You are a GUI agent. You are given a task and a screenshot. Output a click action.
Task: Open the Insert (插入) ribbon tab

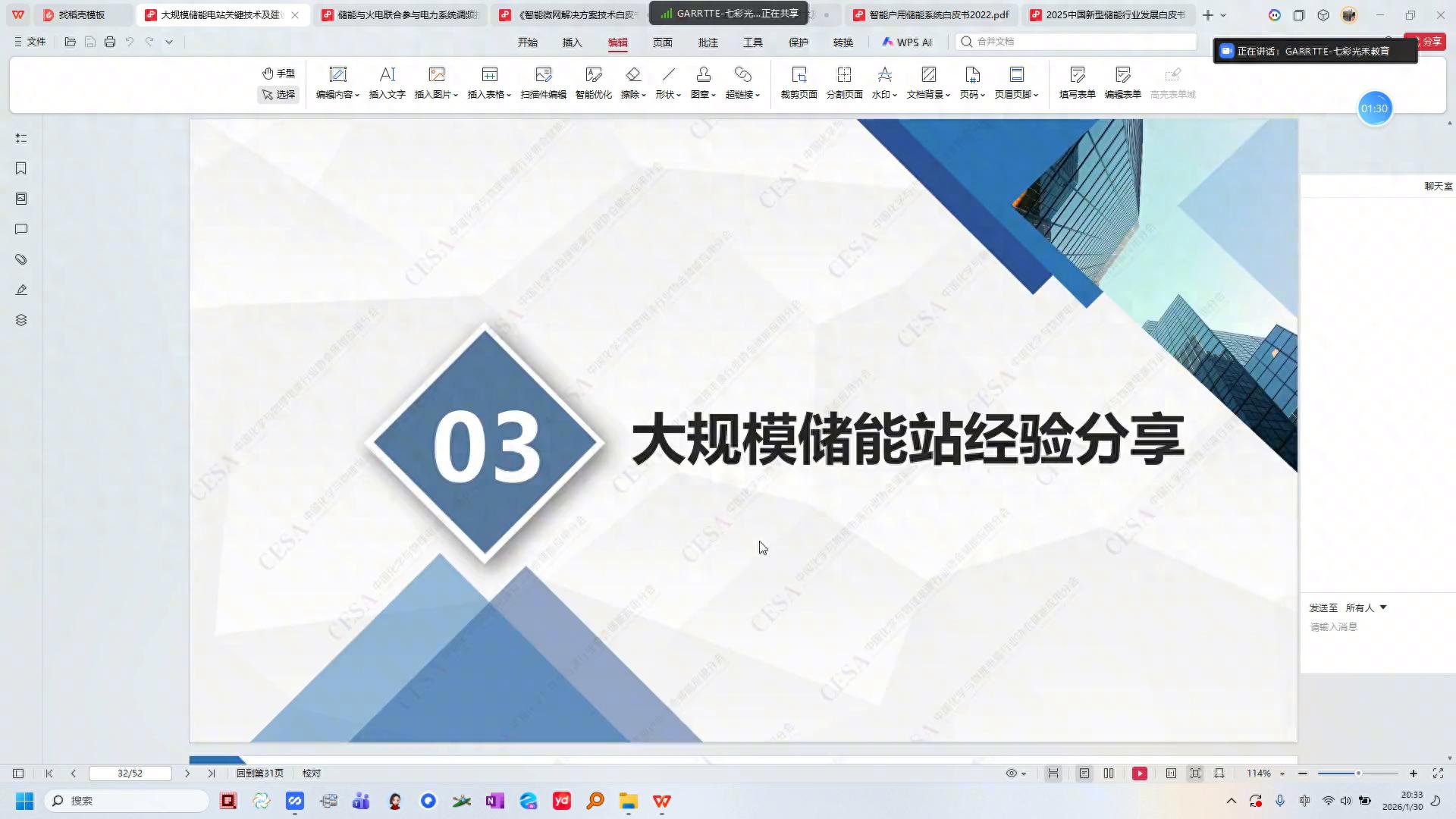tap(572, 42)
